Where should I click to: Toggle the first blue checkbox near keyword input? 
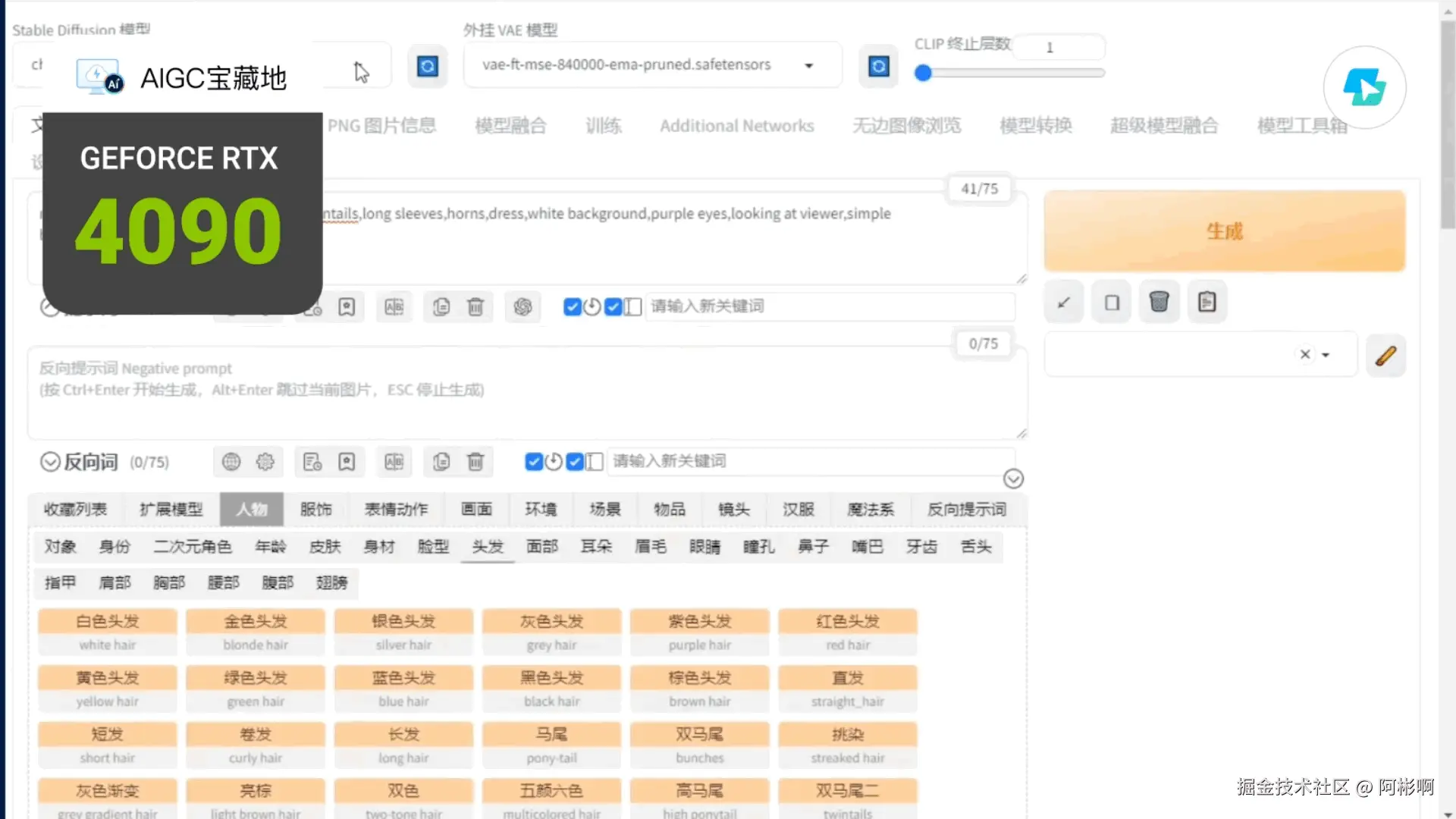click(x=573, y=307)
